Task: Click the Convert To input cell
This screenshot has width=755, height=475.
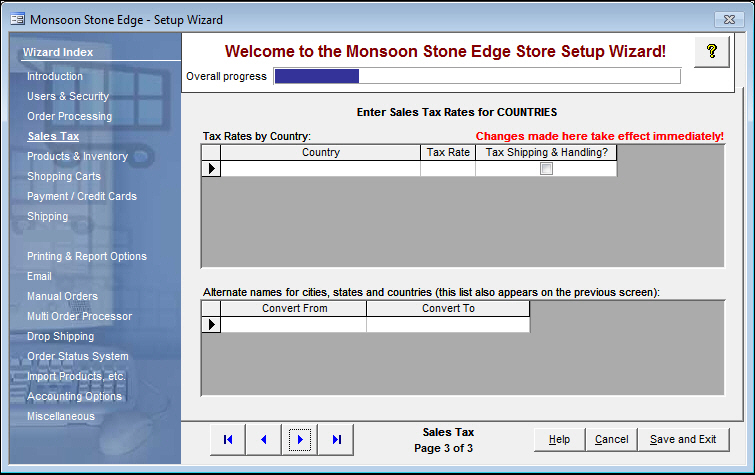Action: 447,325
